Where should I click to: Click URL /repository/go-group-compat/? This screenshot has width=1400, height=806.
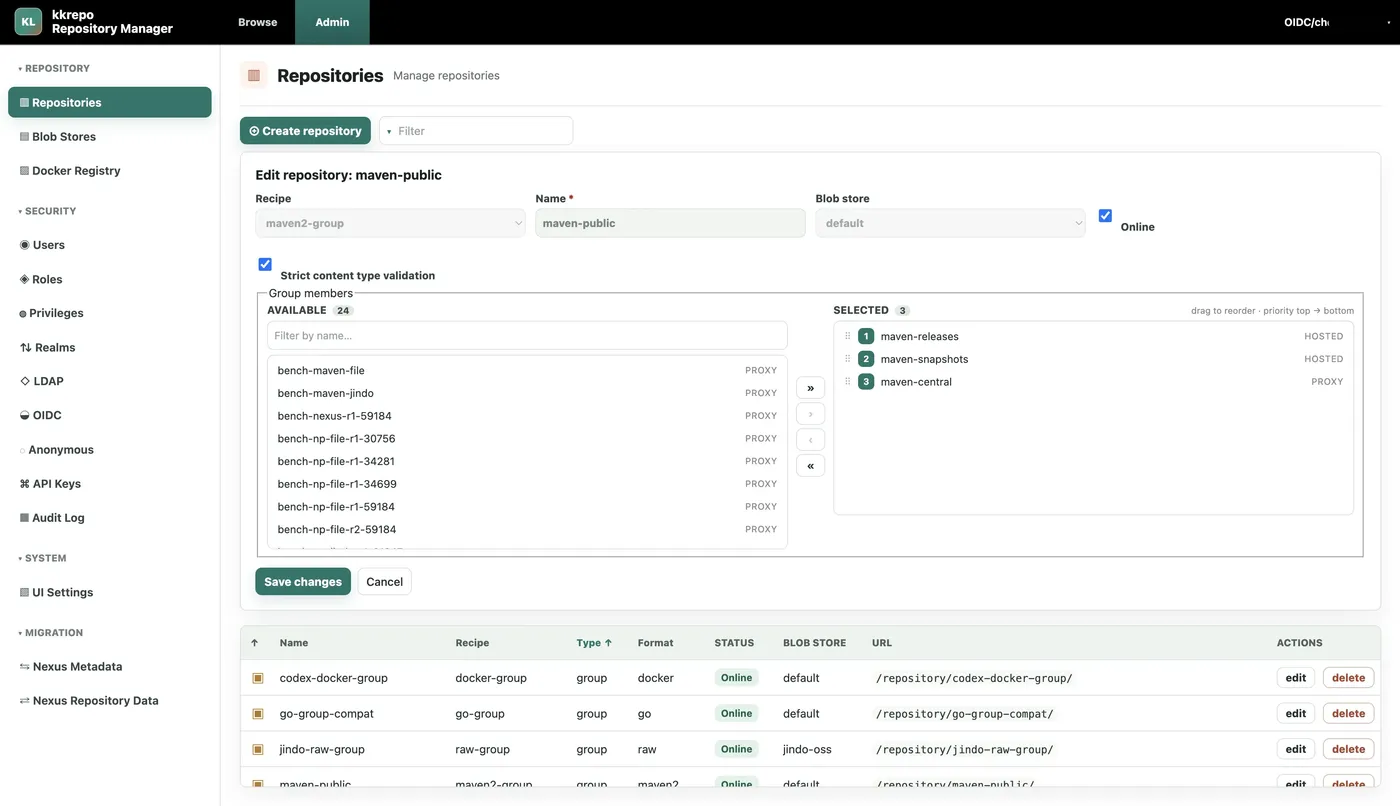coord(964,714)
